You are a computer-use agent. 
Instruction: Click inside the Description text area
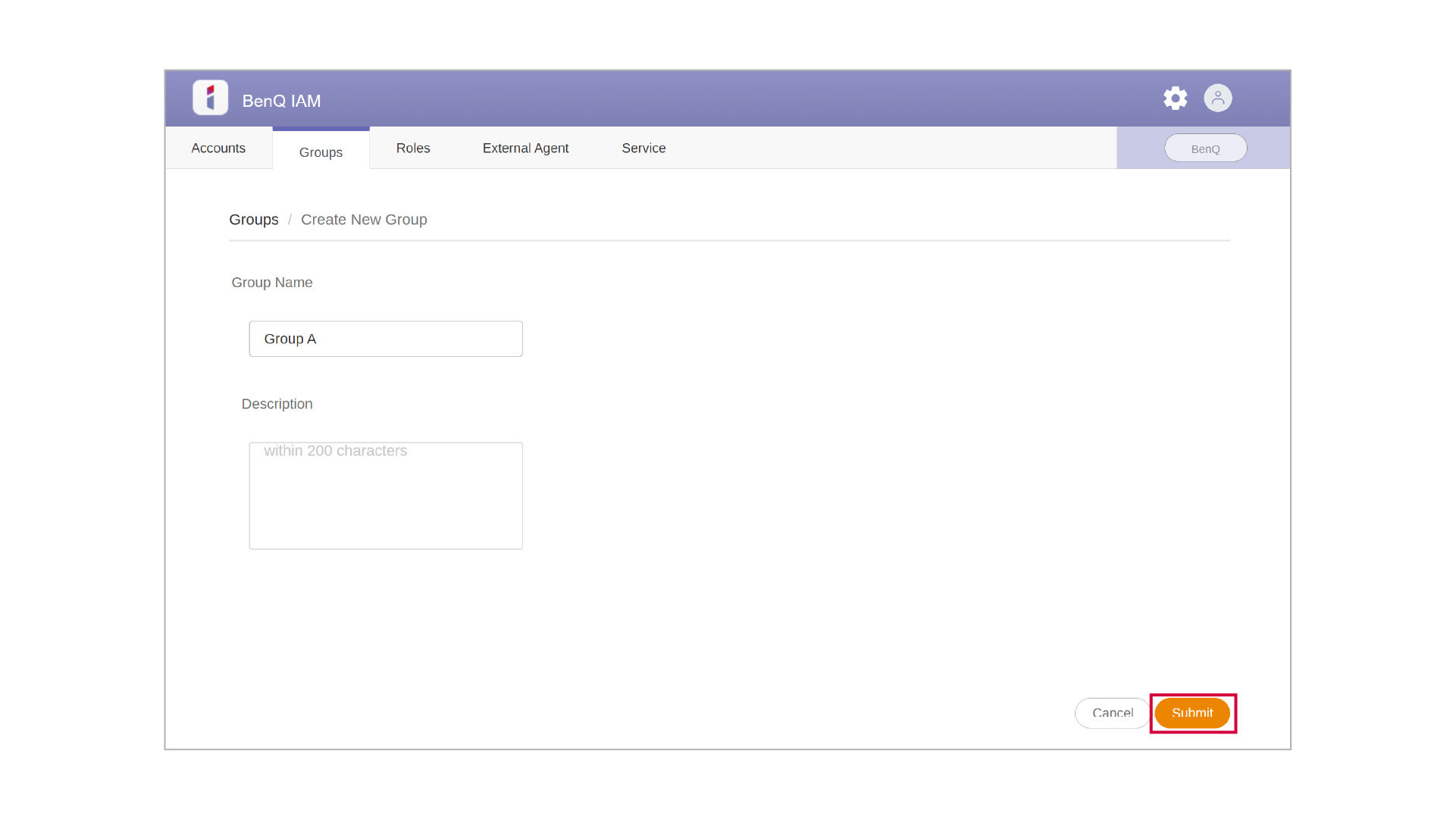(x=386, y=504)
